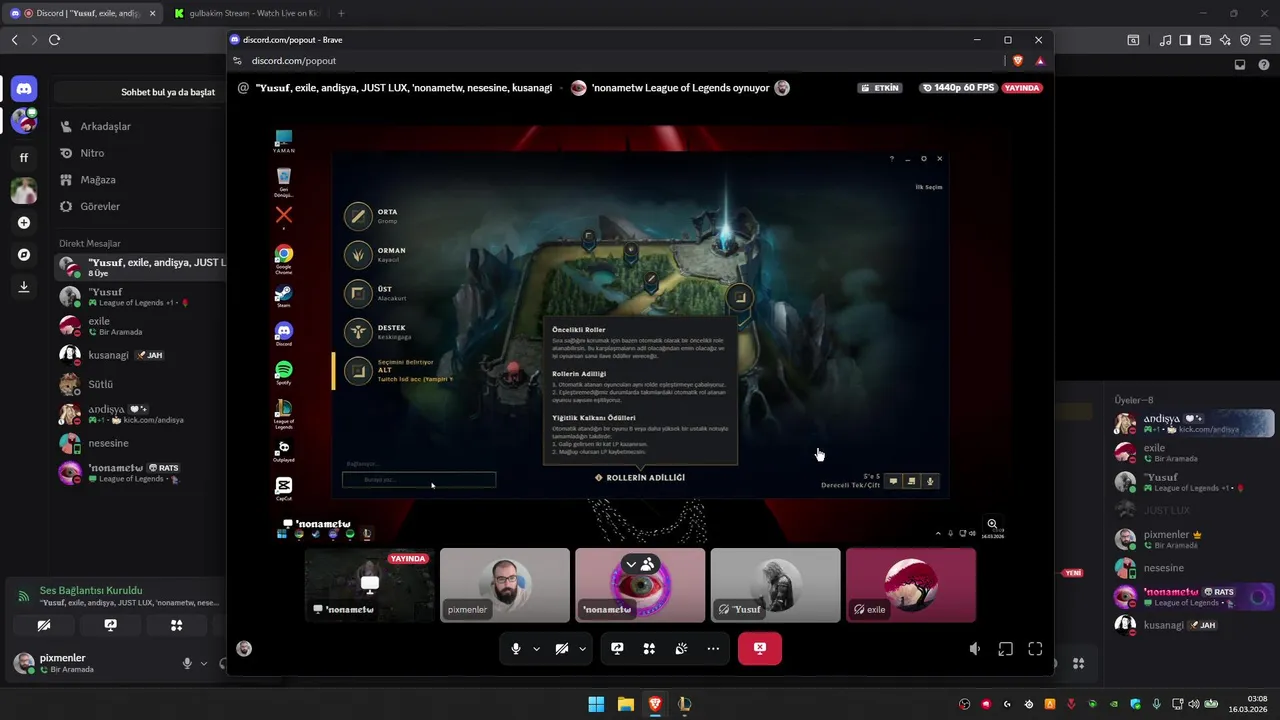The image size is (1280, 720).
Task: Open the kusanagi direct message
Action: pyautogui.click(x=140, y=355)
